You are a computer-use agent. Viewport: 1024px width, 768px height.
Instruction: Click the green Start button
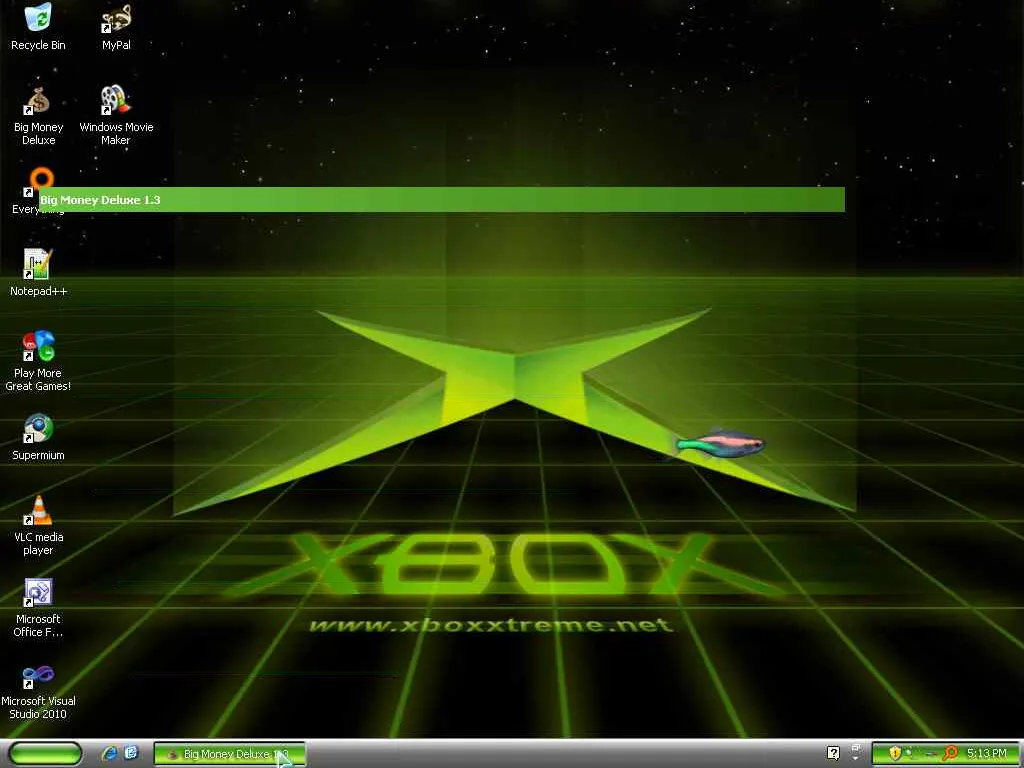point(45,754)
